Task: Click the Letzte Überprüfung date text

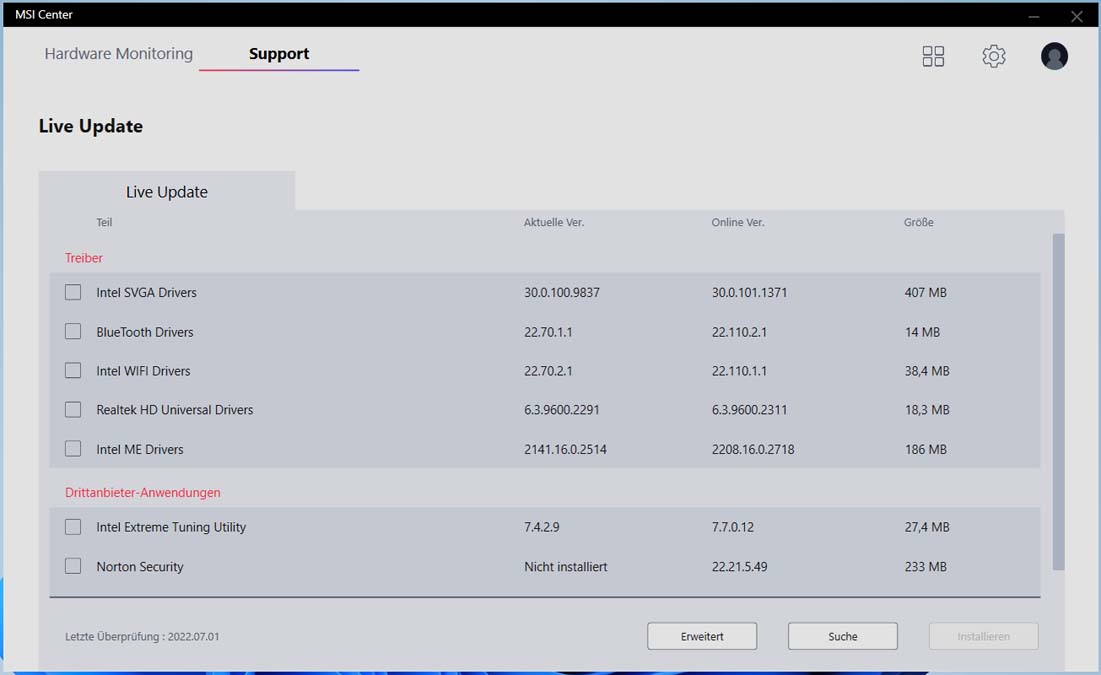Action: (x=142, y=636)
